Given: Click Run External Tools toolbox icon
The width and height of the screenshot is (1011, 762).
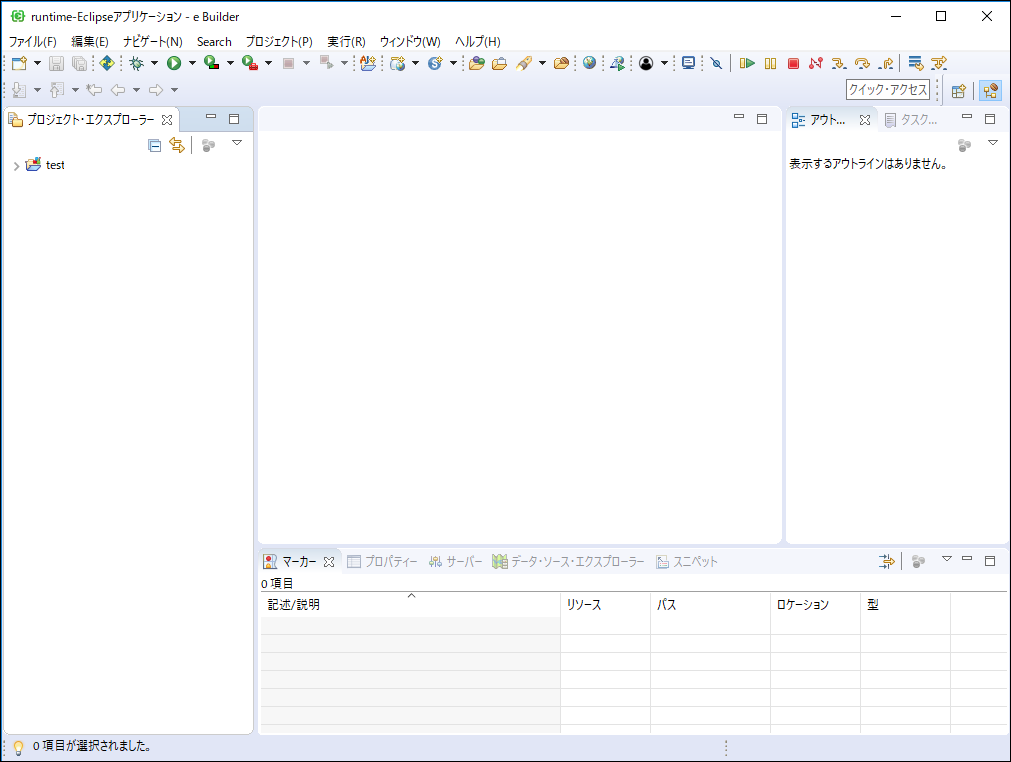Looking at the screenshot, I should [x=250, y=63].
